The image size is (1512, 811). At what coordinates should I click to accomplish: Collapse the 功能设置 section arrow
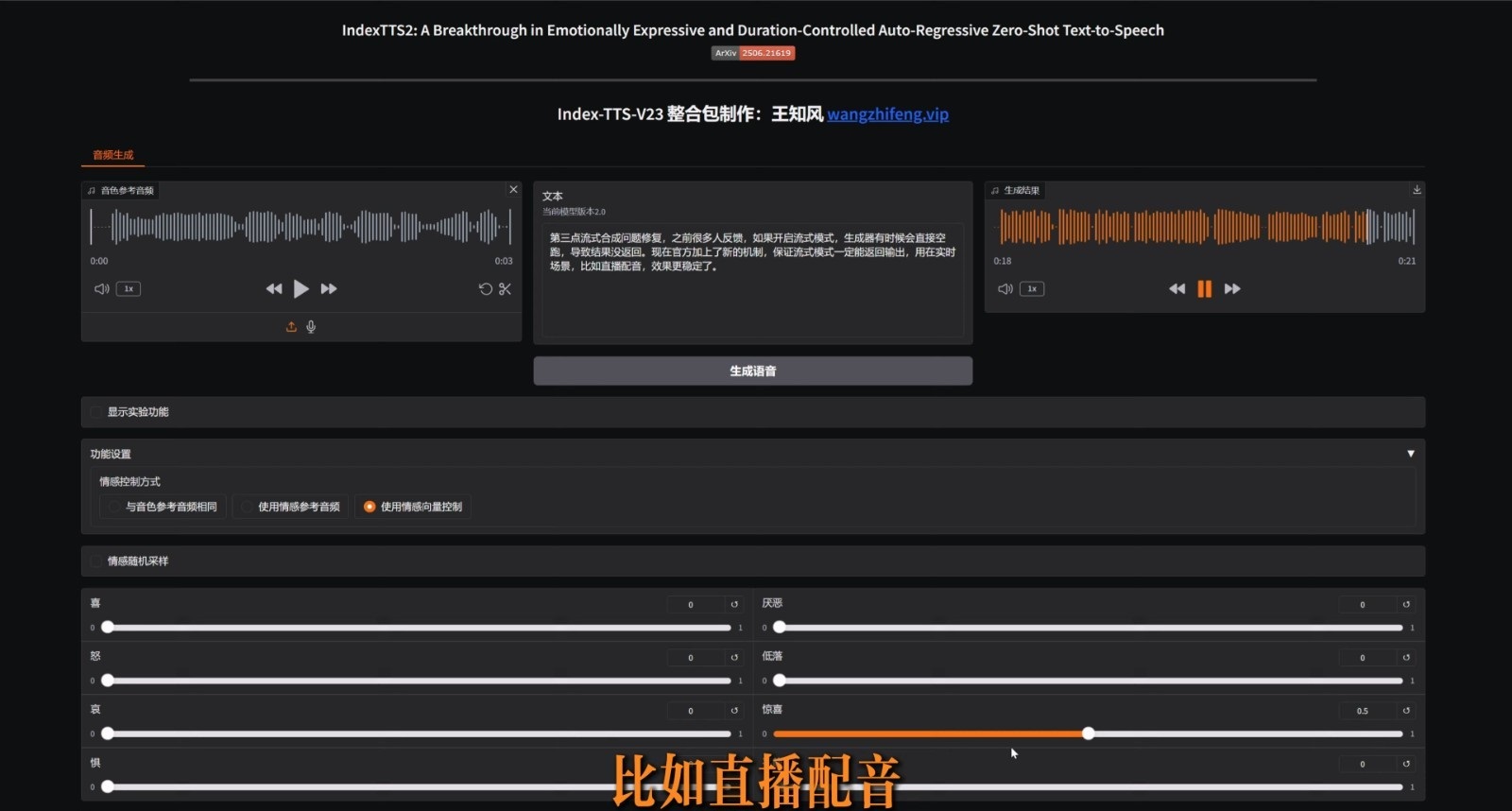1410,455
